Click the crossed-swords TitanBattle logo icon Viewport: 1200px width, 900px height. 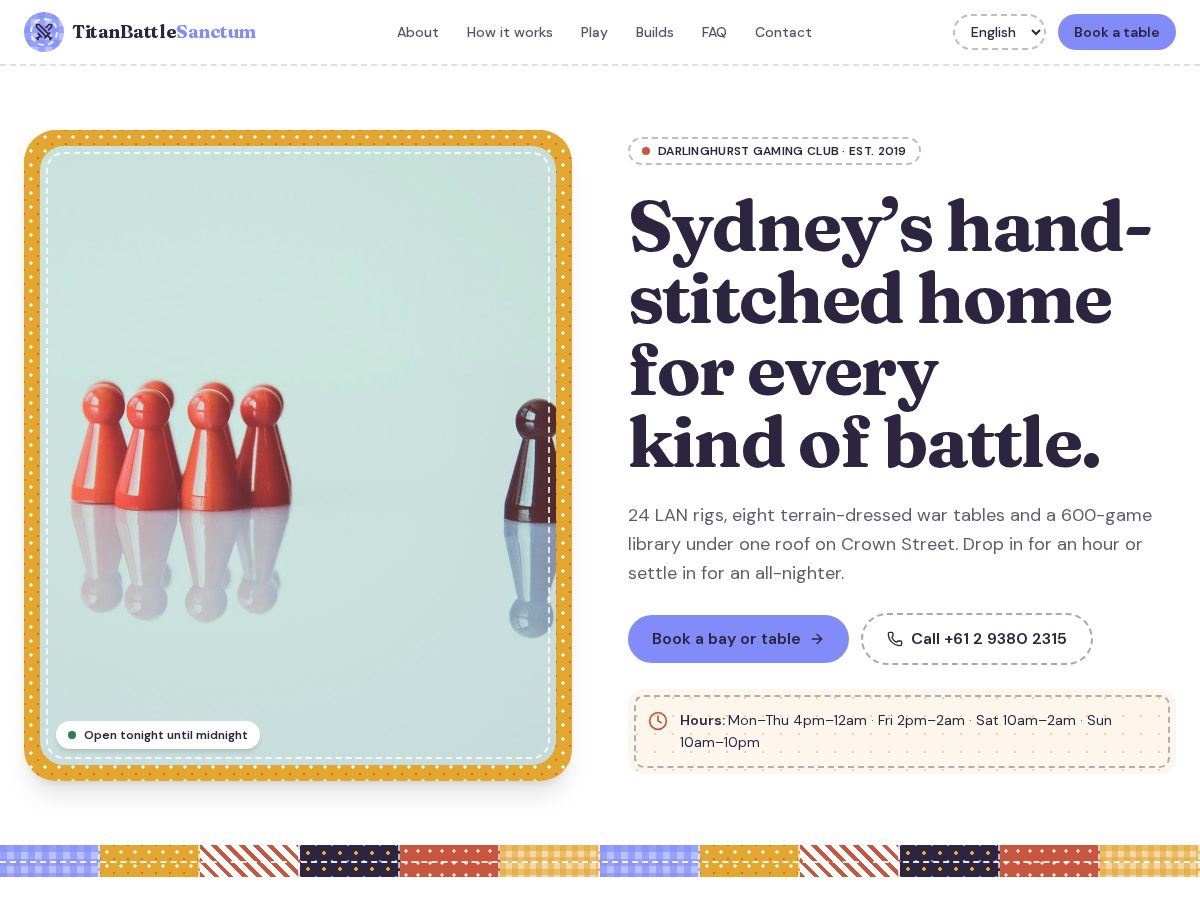click(x=44, y=32)
